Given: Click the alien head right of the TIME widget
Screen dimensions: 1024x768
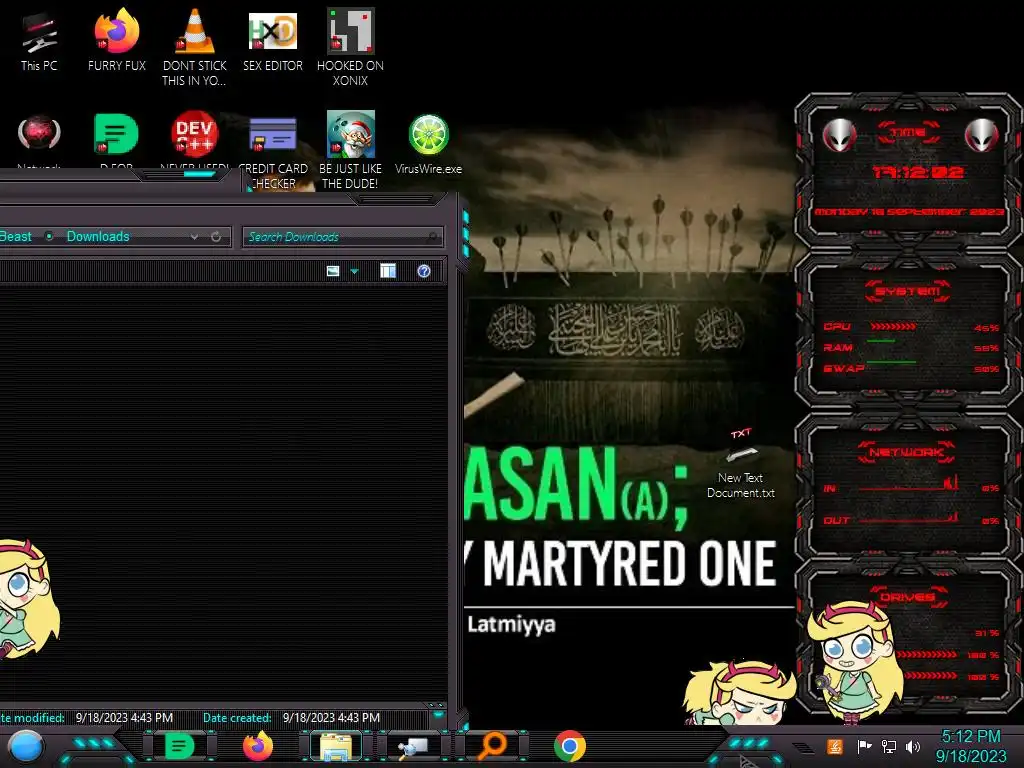Looking at the screenshot, I should (x=981, y=136).
